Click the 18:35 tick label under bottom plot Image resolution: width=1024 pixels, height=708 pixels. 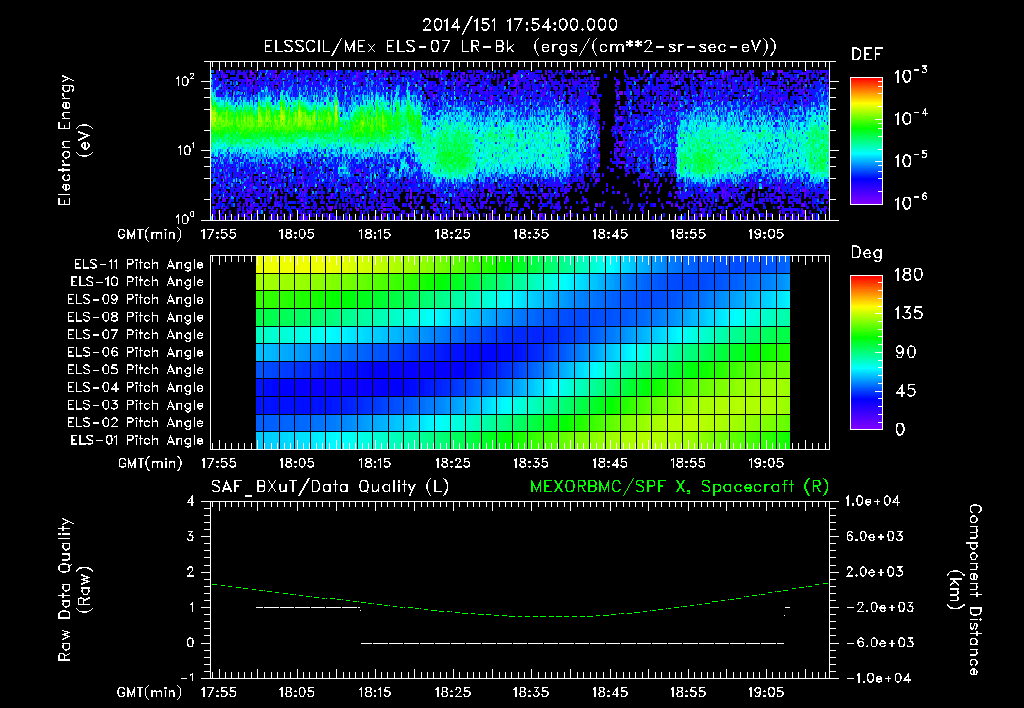(x=531, y=692)
